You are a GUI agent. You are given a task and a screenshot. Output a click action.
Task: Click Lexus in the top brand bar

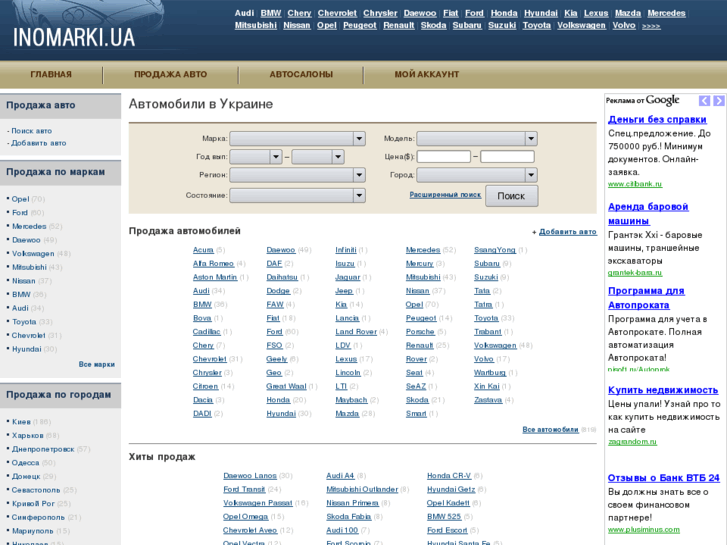pos(596,13)
